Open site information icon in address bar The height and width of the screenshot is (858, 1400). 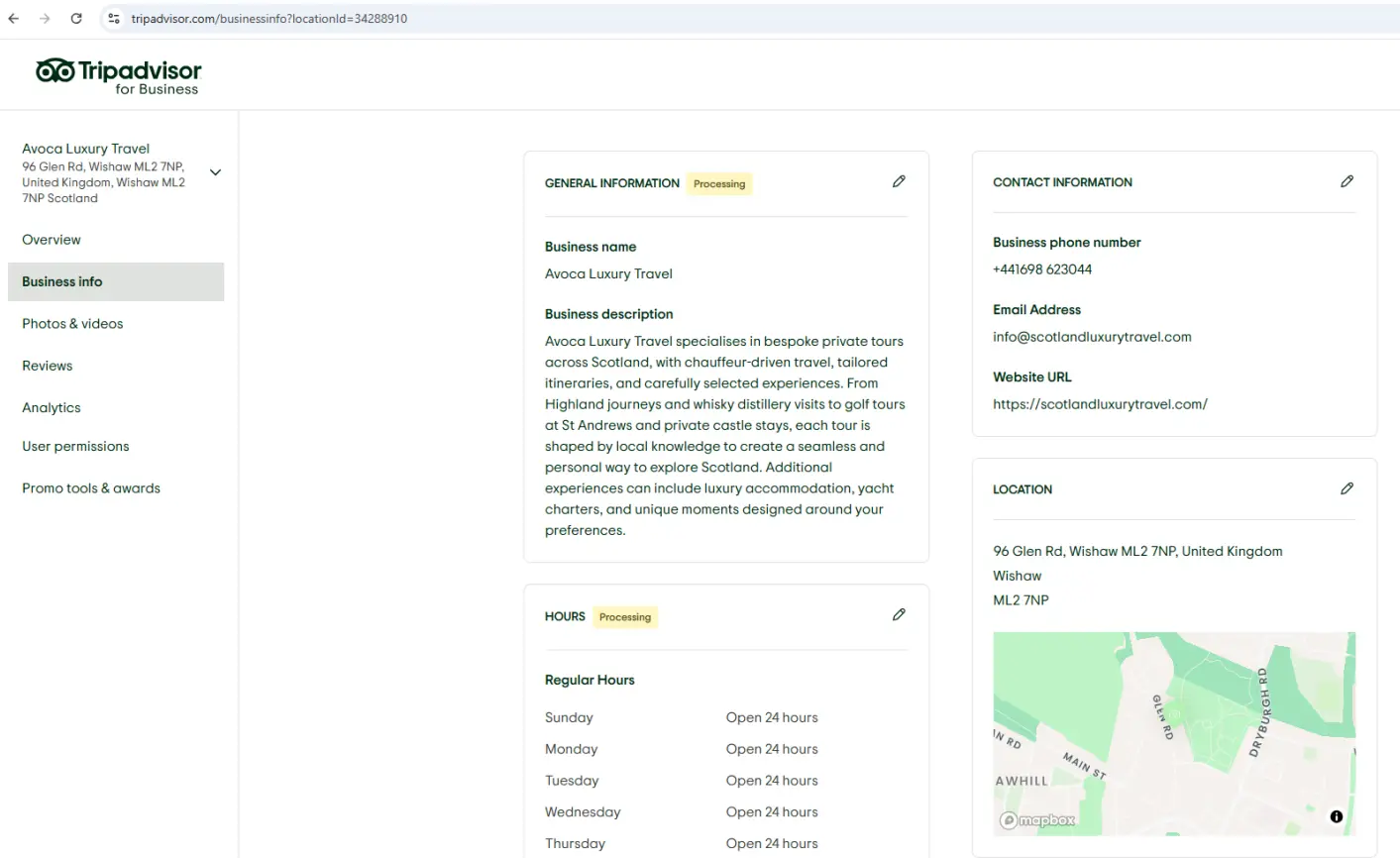tap(114, 18)
